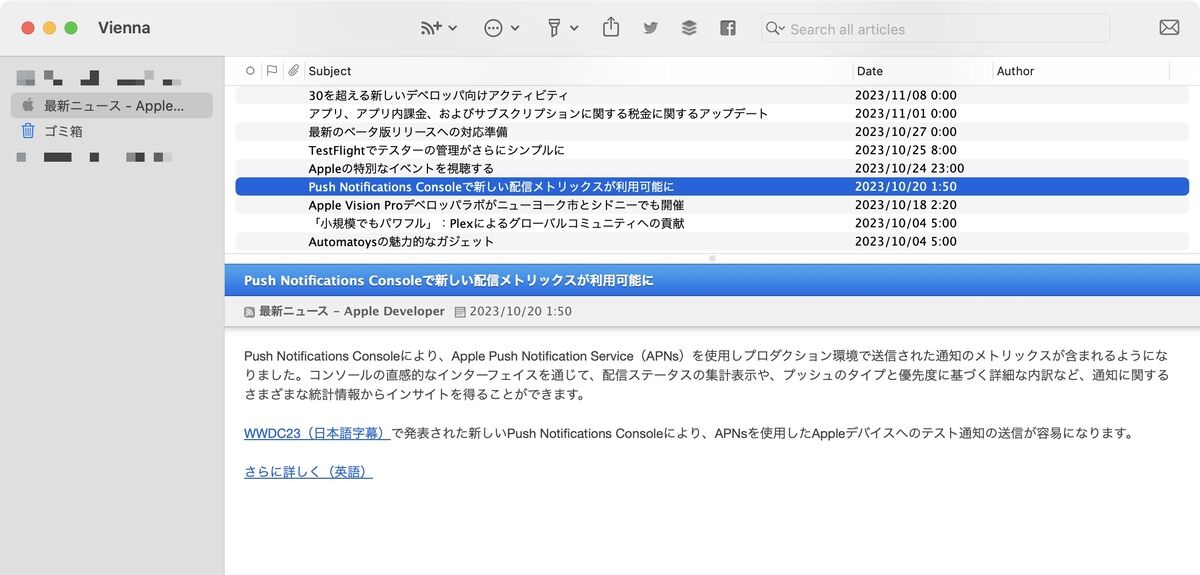The height and width of the screenshot is (575, 1200).
Task: Click the calendar icon beside article date
Action: pos(460,312)
